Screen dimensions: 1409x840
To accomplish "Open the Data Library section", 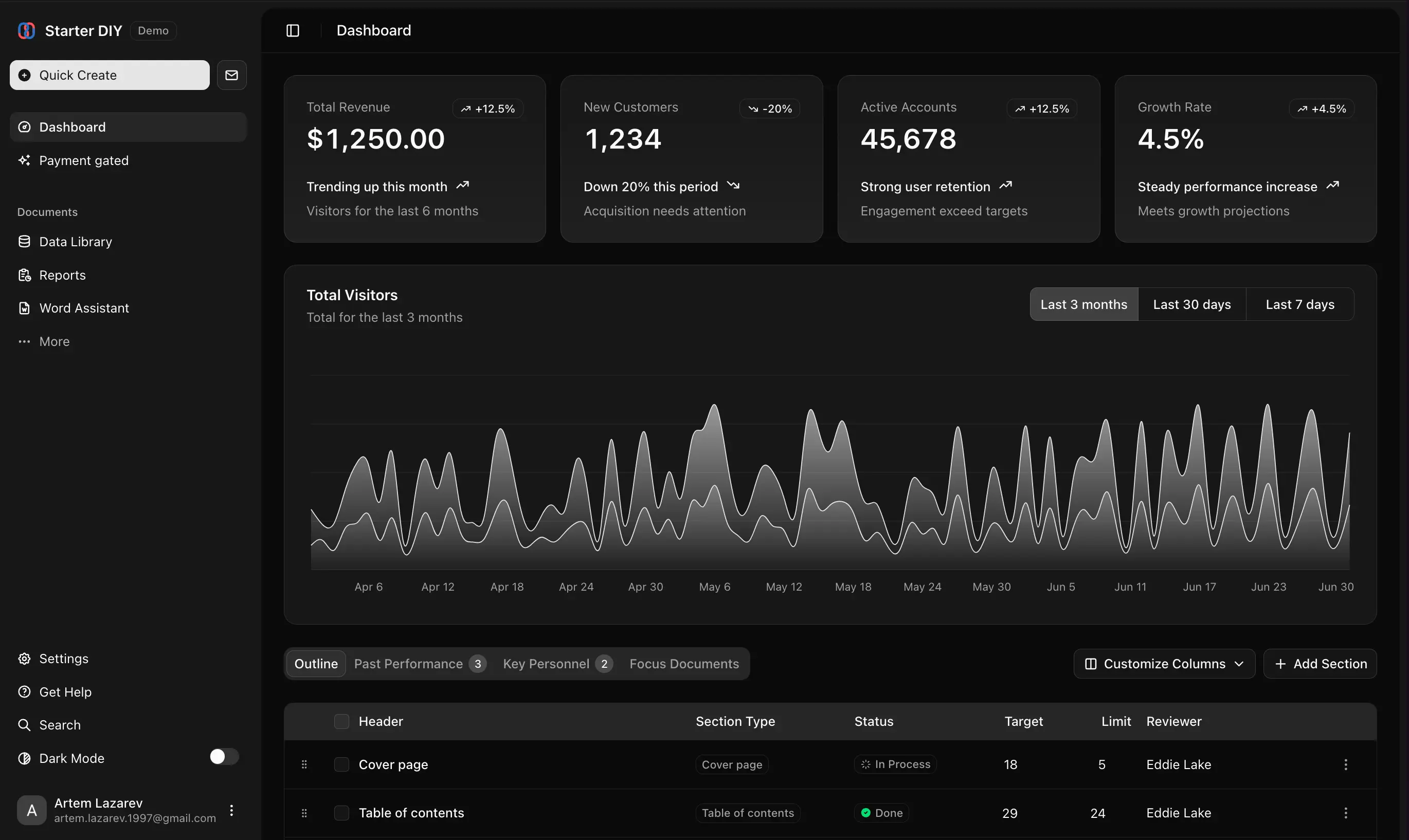I will tap(75, 241).
